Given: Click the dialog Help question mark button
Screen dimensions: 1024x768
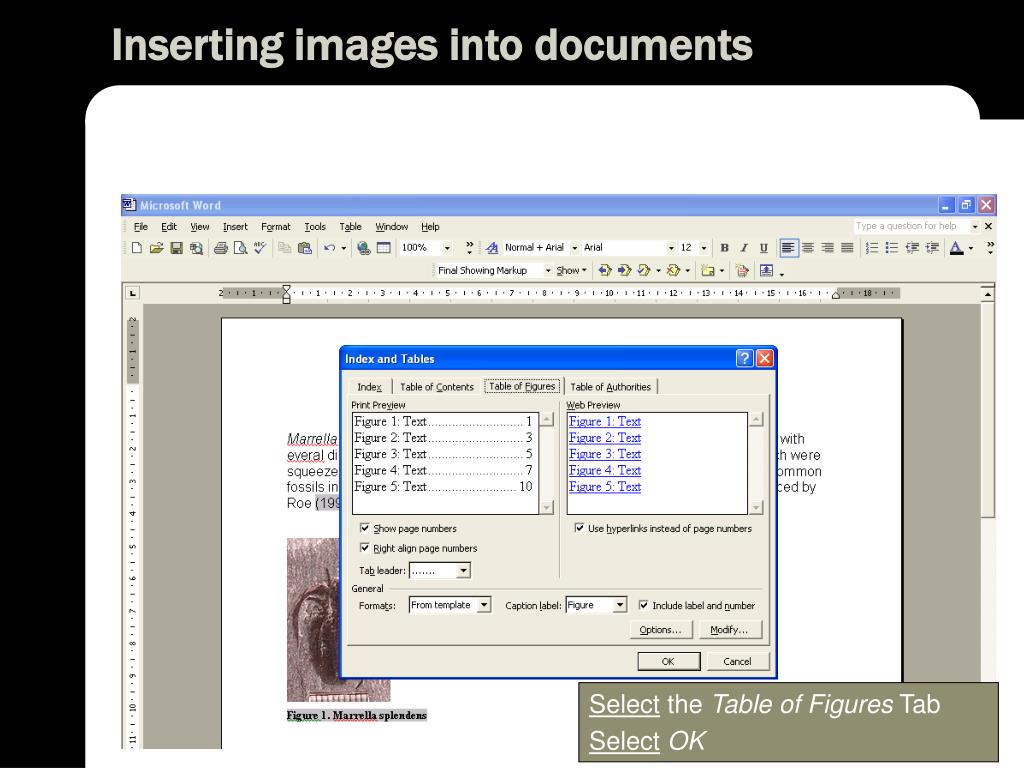Looking at the screenshot, I should [x=744, y=358].
